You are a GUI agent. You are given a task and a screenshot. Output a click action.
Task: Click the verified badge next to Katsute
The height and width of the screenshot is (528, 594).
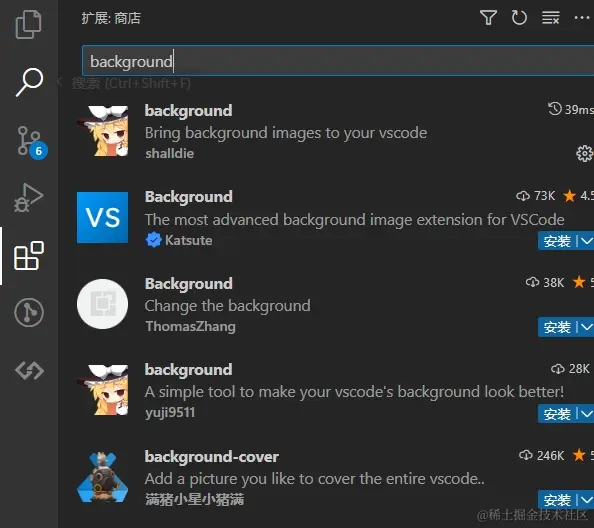[x=153, y=240]
